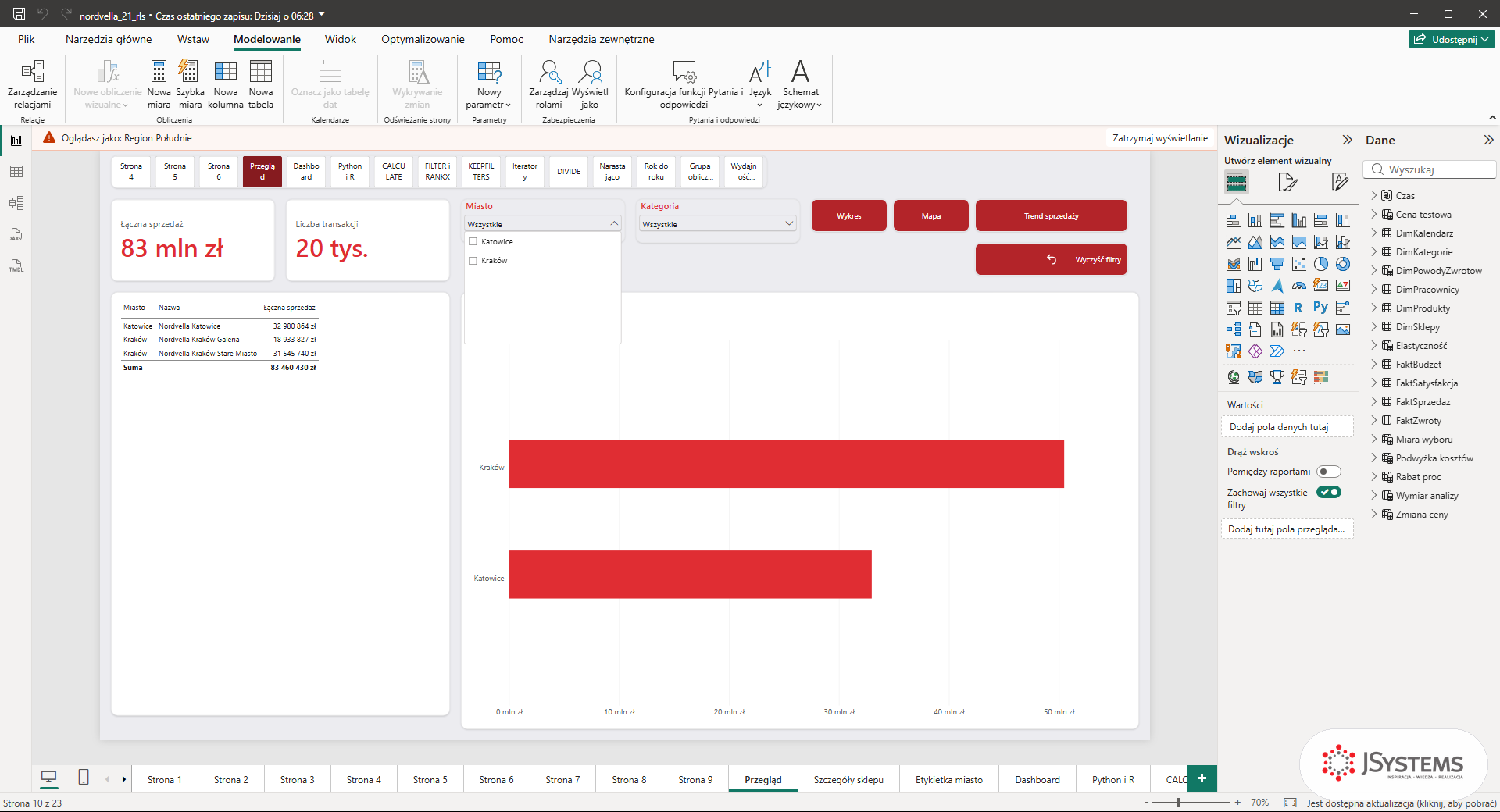Save the report with the disk icon
The width and height of the screenshot is (1500, 812).
coord(19,14)
